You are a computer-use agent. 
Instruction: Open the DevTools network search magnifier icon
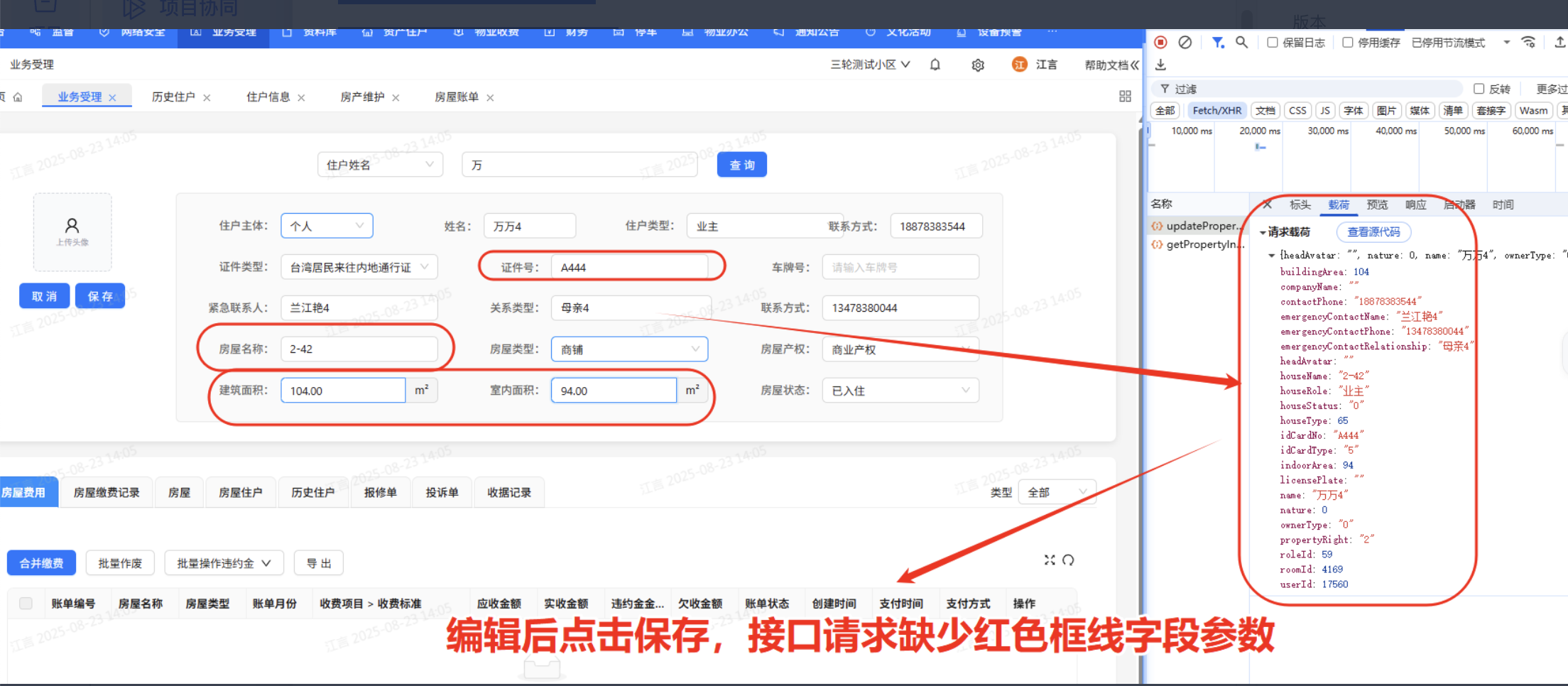(1241, 43)
